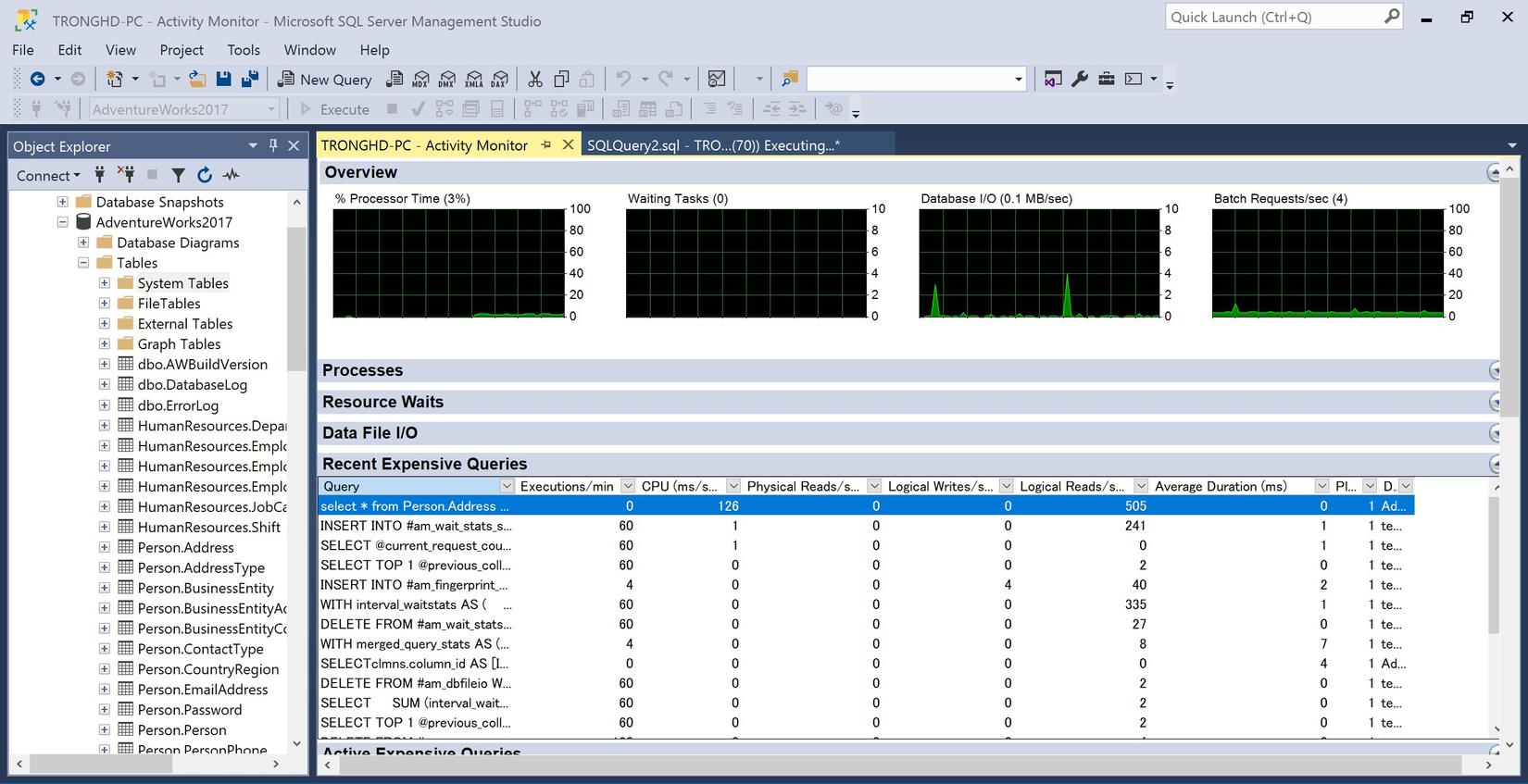Click the Quick Launch search field
The image size is (1528, 784).
1273,17
